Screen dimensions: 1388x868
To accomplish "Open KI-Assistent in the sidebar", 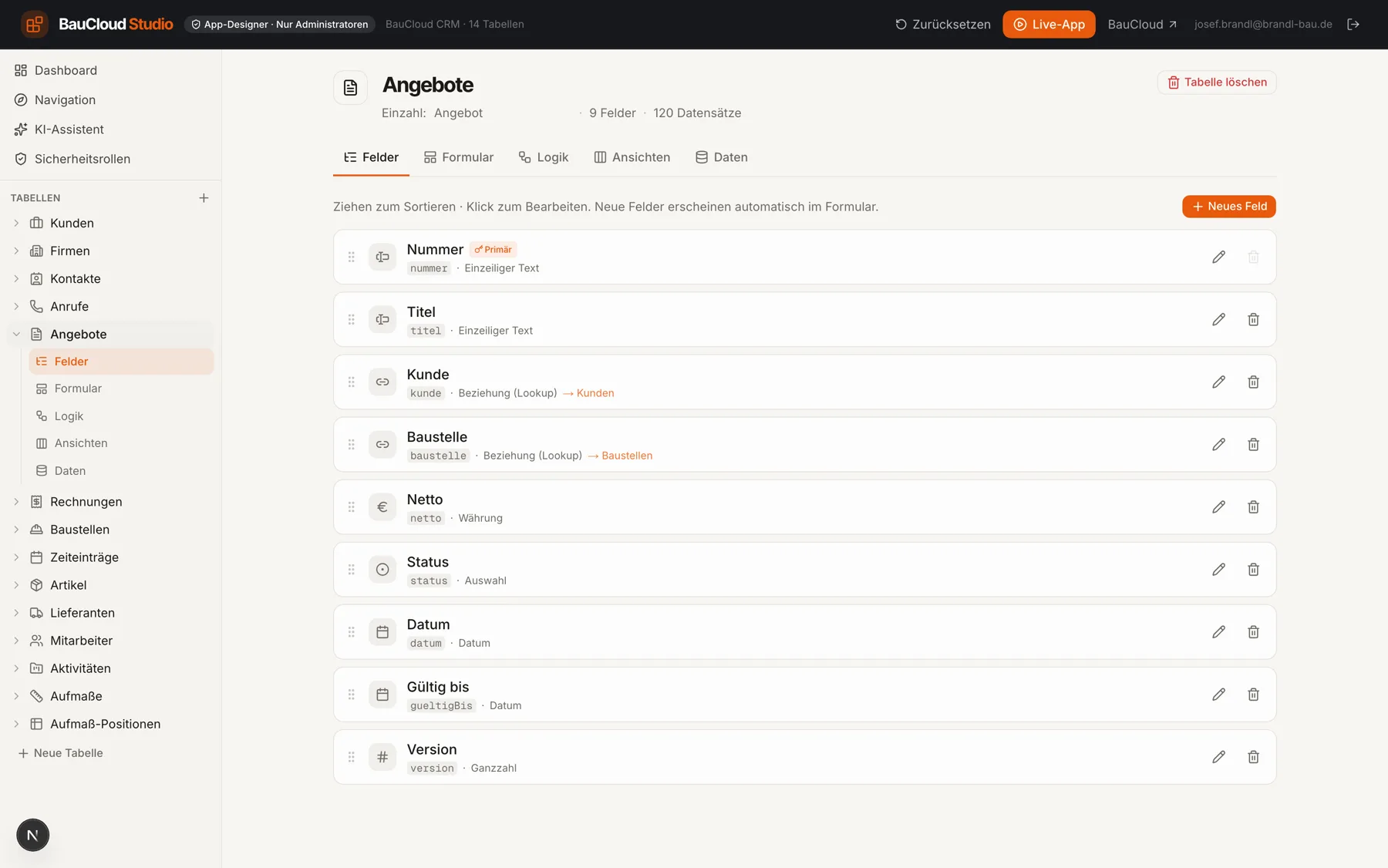I will click(111, 129).
